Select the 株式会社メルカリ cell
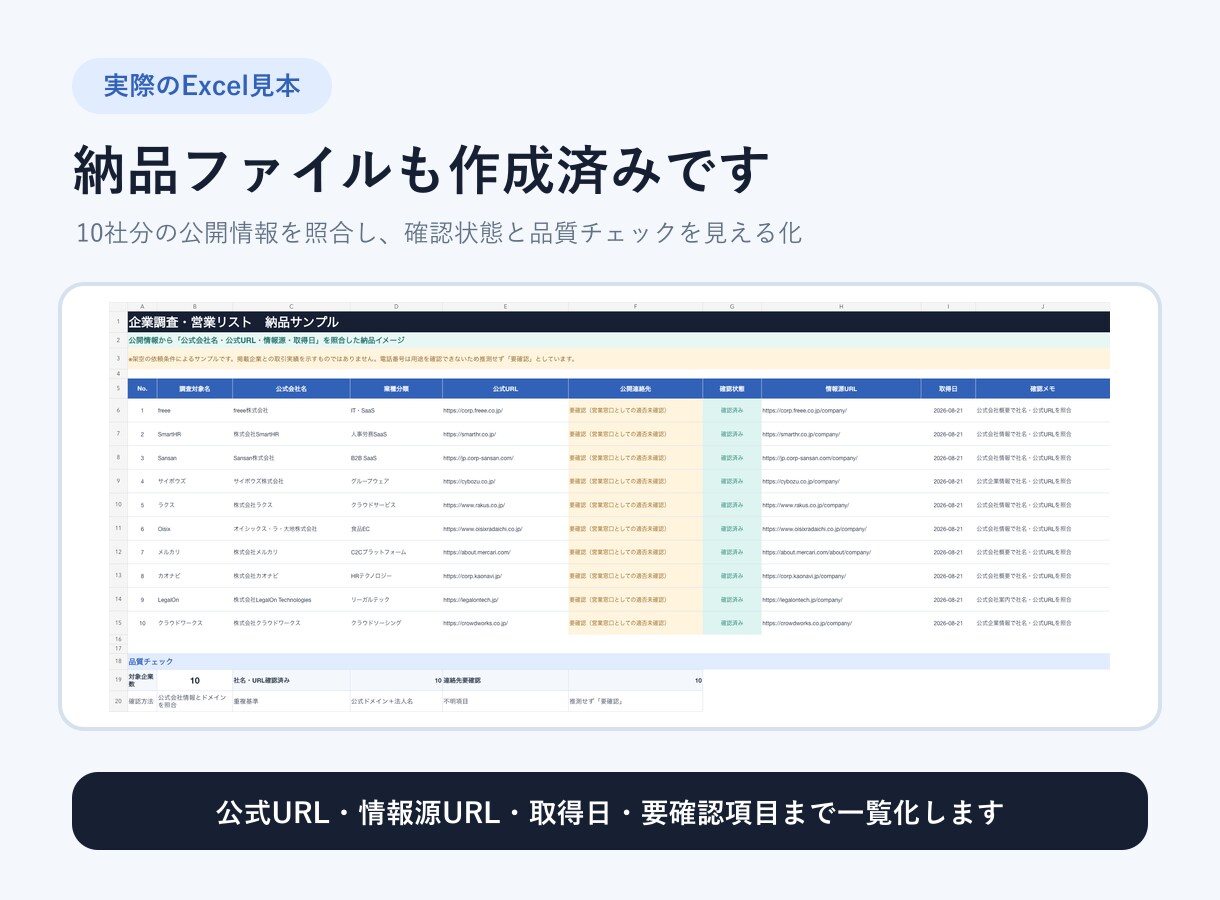The height and width of the screenshot is (900, 1220). coord(291,552)
